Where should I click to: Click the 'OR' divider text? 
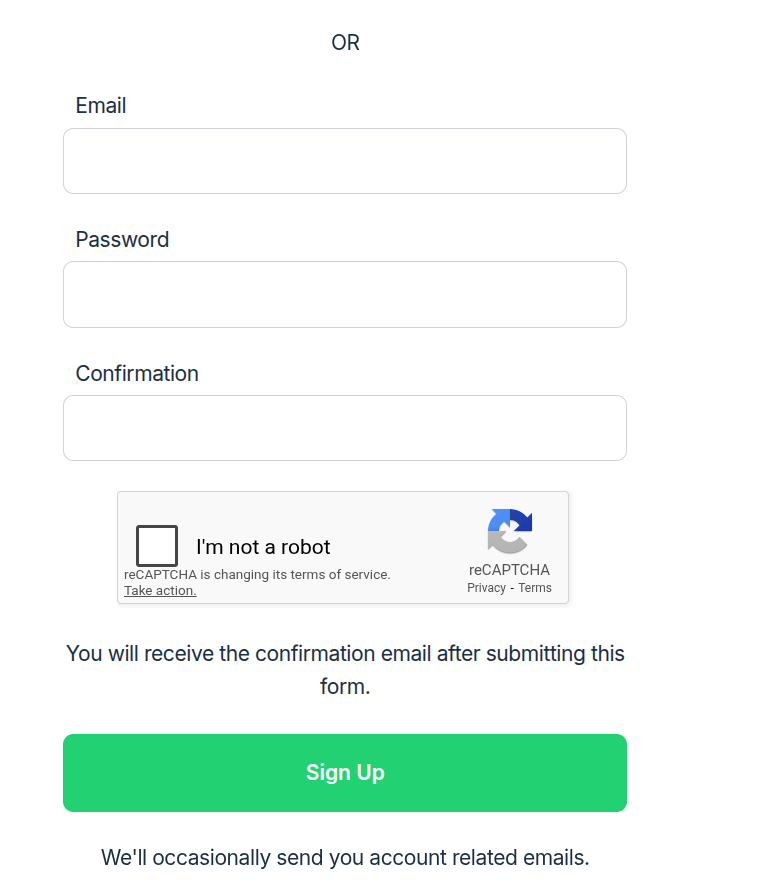tap(345, 43)
